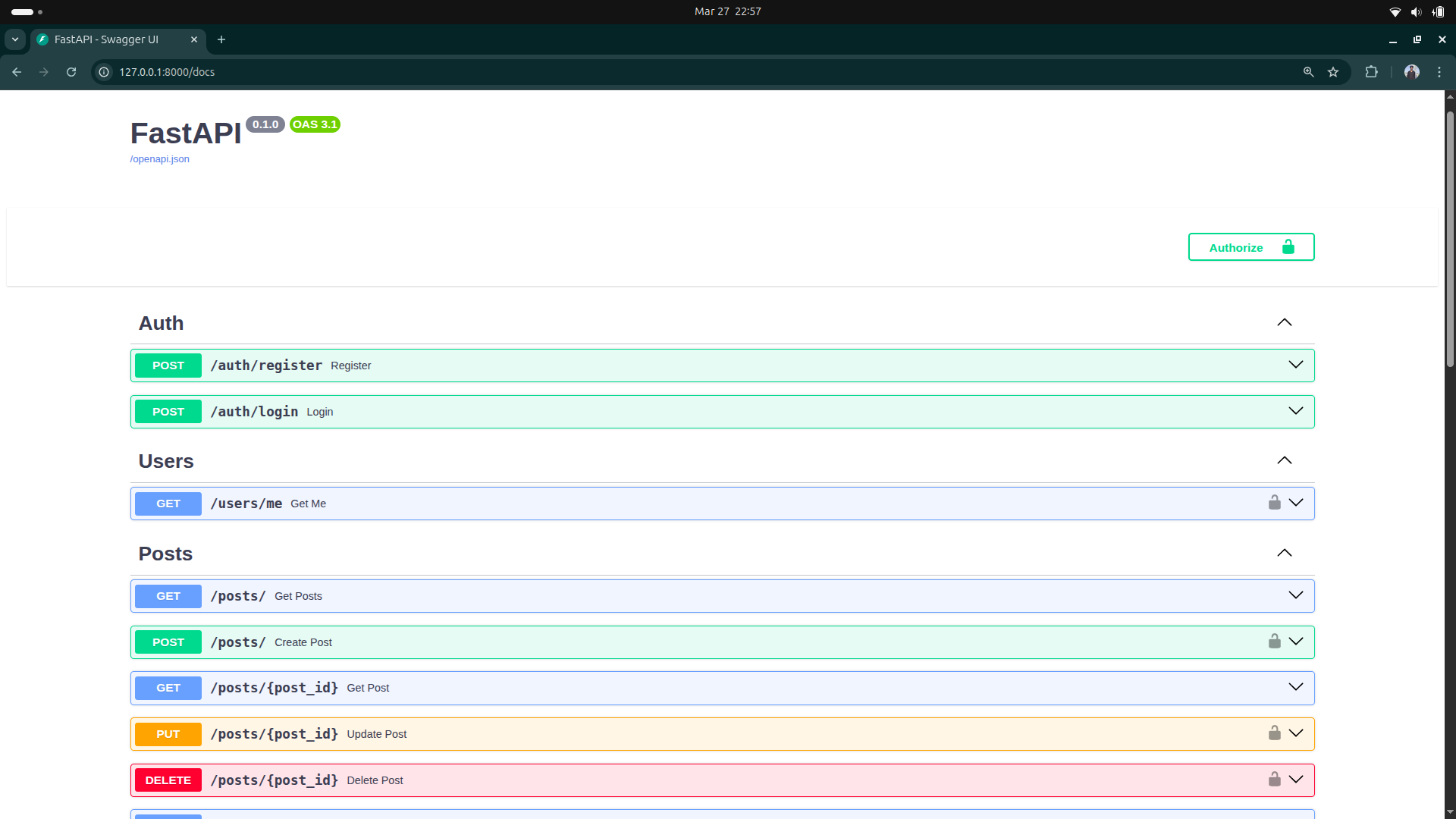Click lock icon on DELETE Delete Post row
The image size is (1456, 819).
pos(1274,780)
